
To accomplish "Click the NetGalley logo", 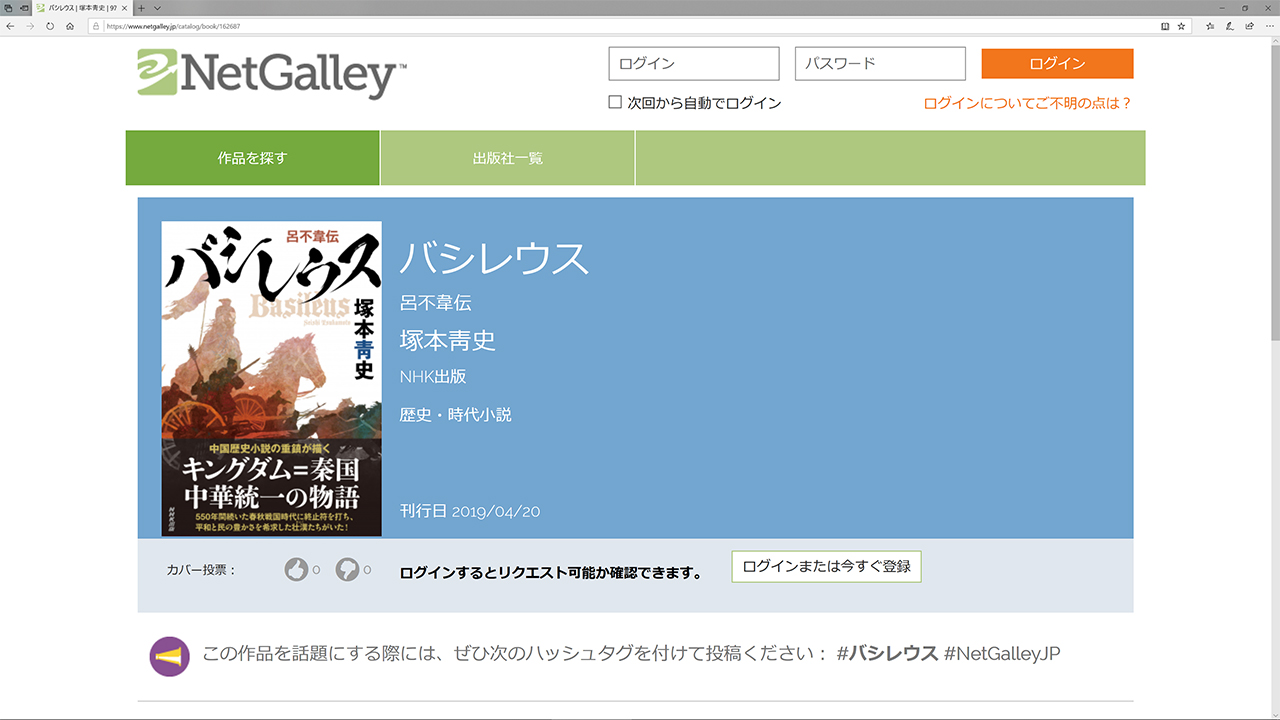I will pos(272,75).
